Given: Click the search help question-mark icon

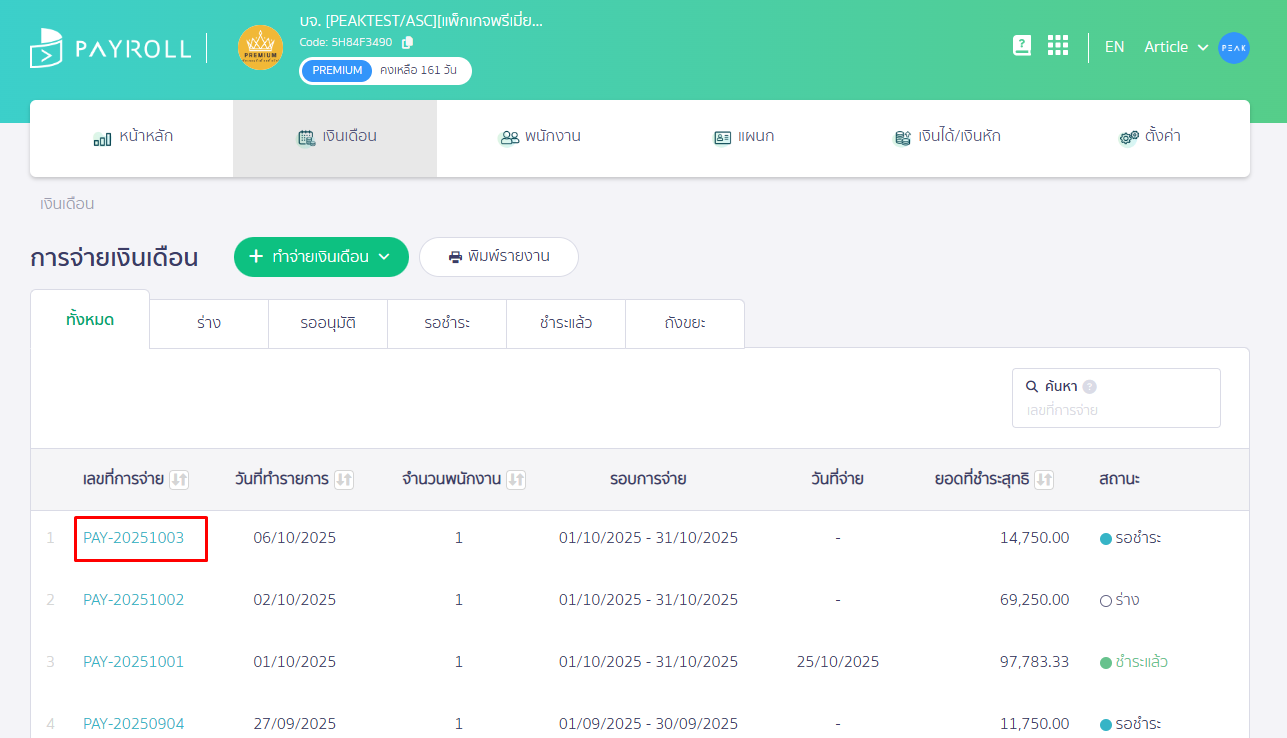Looking at the screenshot, I should (1089, 387).
